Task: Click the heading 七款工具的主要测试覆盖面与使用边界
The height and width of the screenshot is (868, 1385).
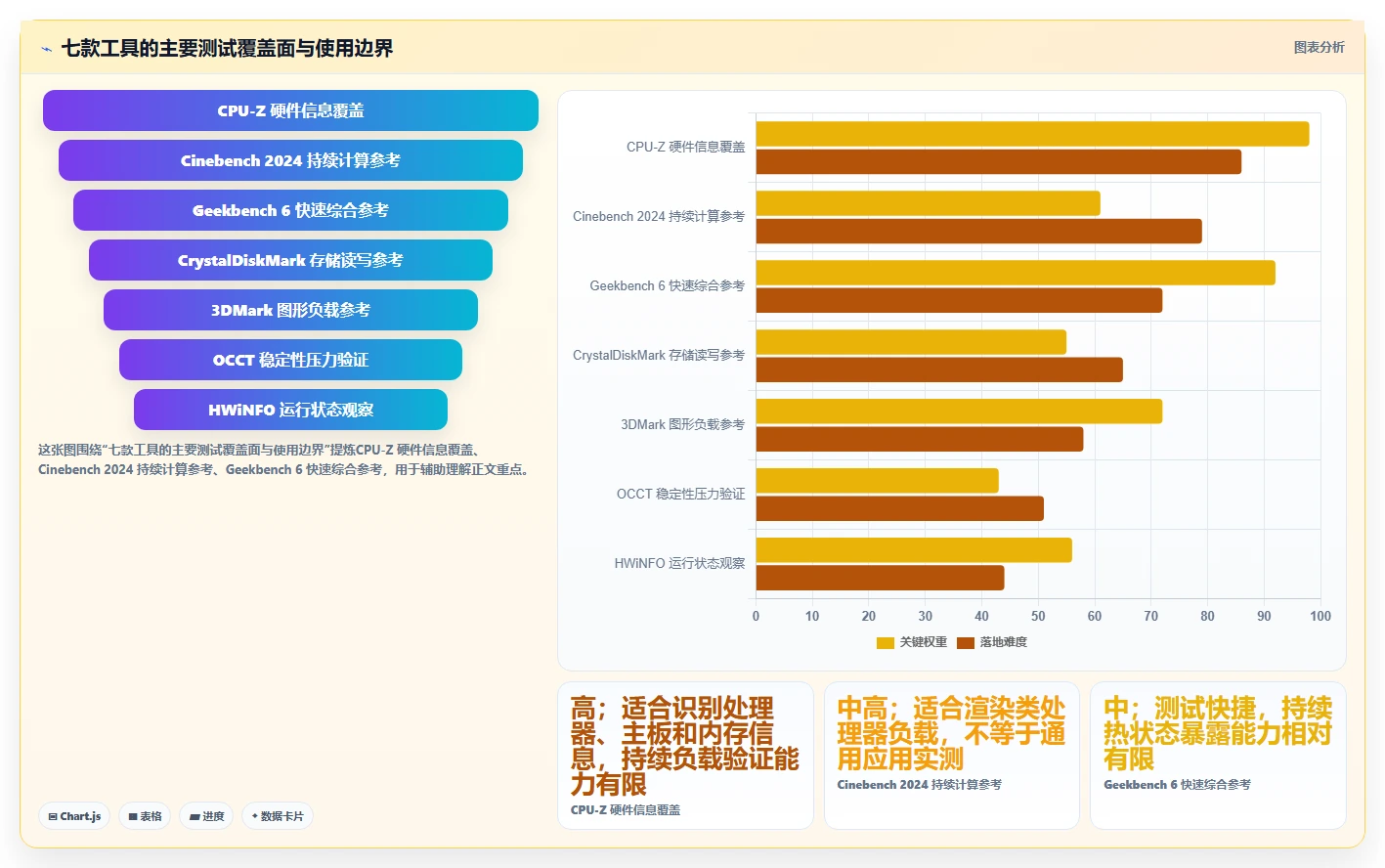Action: tap(227, 49)
